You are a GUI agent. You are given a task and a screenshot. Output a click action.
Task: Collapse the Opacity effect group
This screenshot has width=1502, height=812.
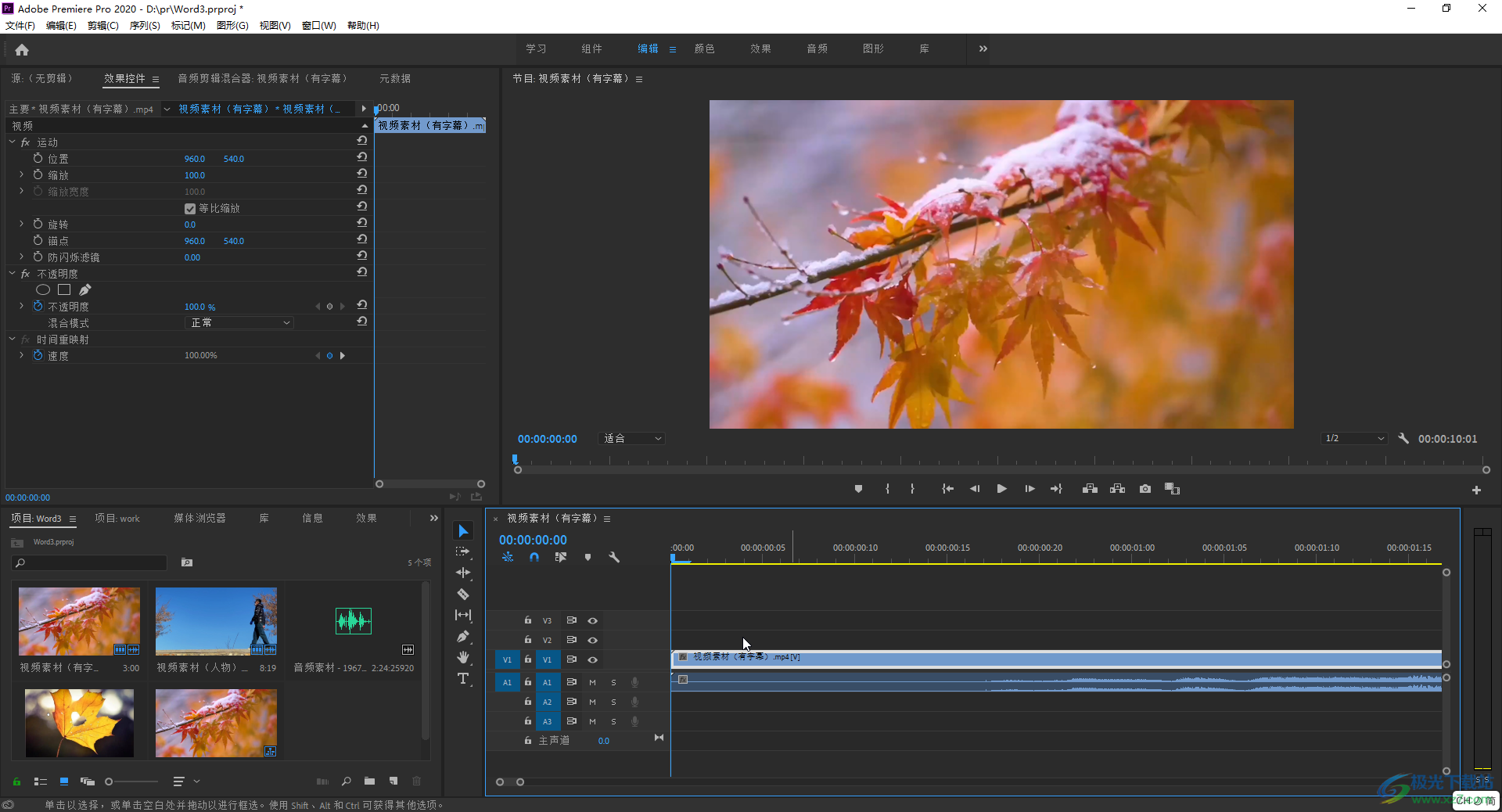pos(12,273)
